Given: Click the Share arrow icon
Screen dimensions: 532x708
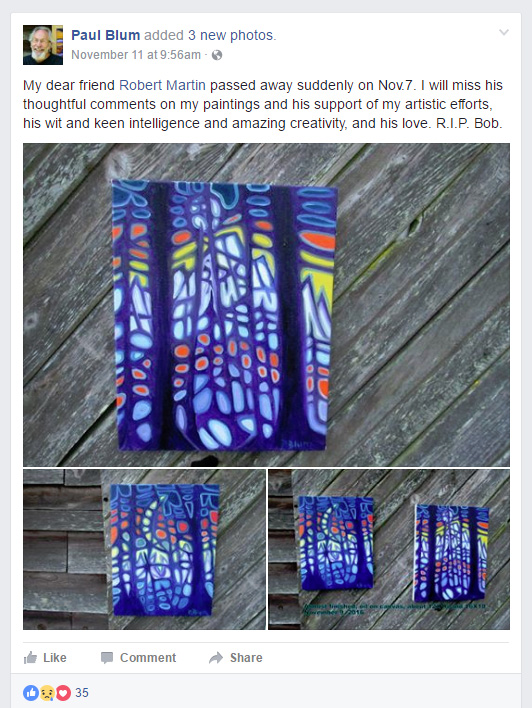Looking at the screenshot, I should pyautogui.click(x=216, y=657).
